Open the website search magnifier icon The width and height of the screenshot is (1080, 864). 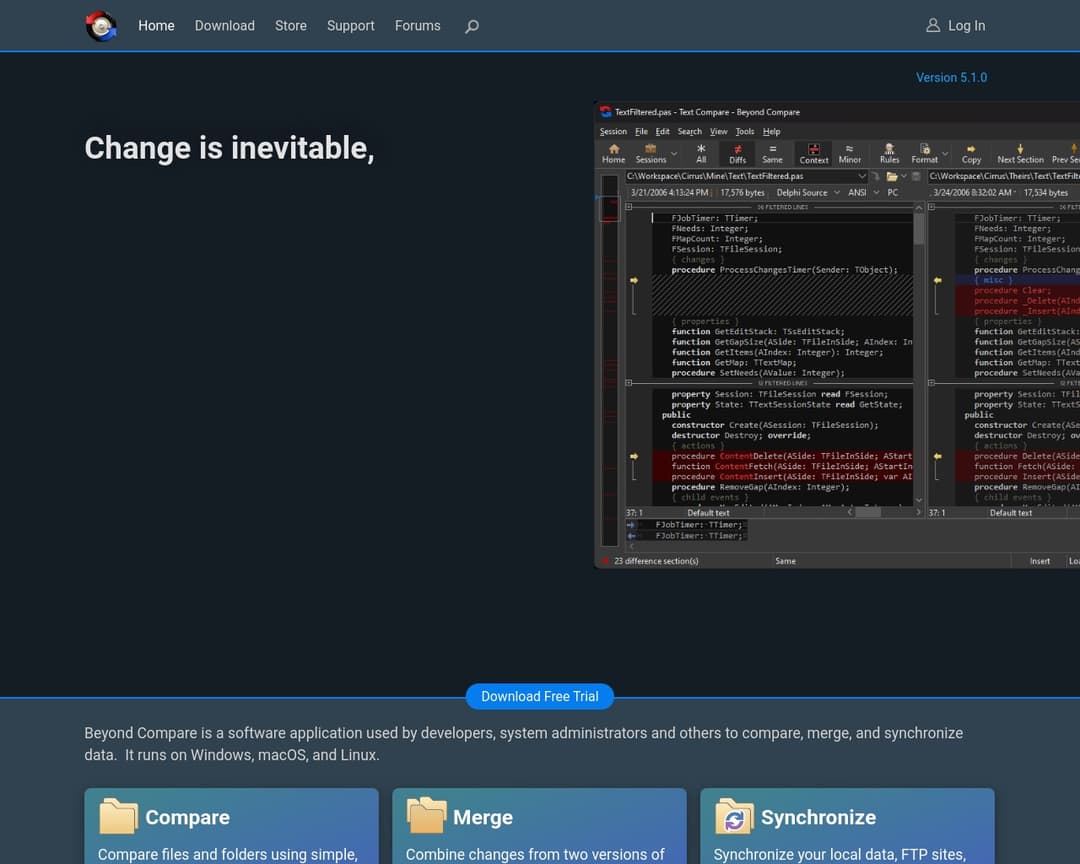[472, 26]
